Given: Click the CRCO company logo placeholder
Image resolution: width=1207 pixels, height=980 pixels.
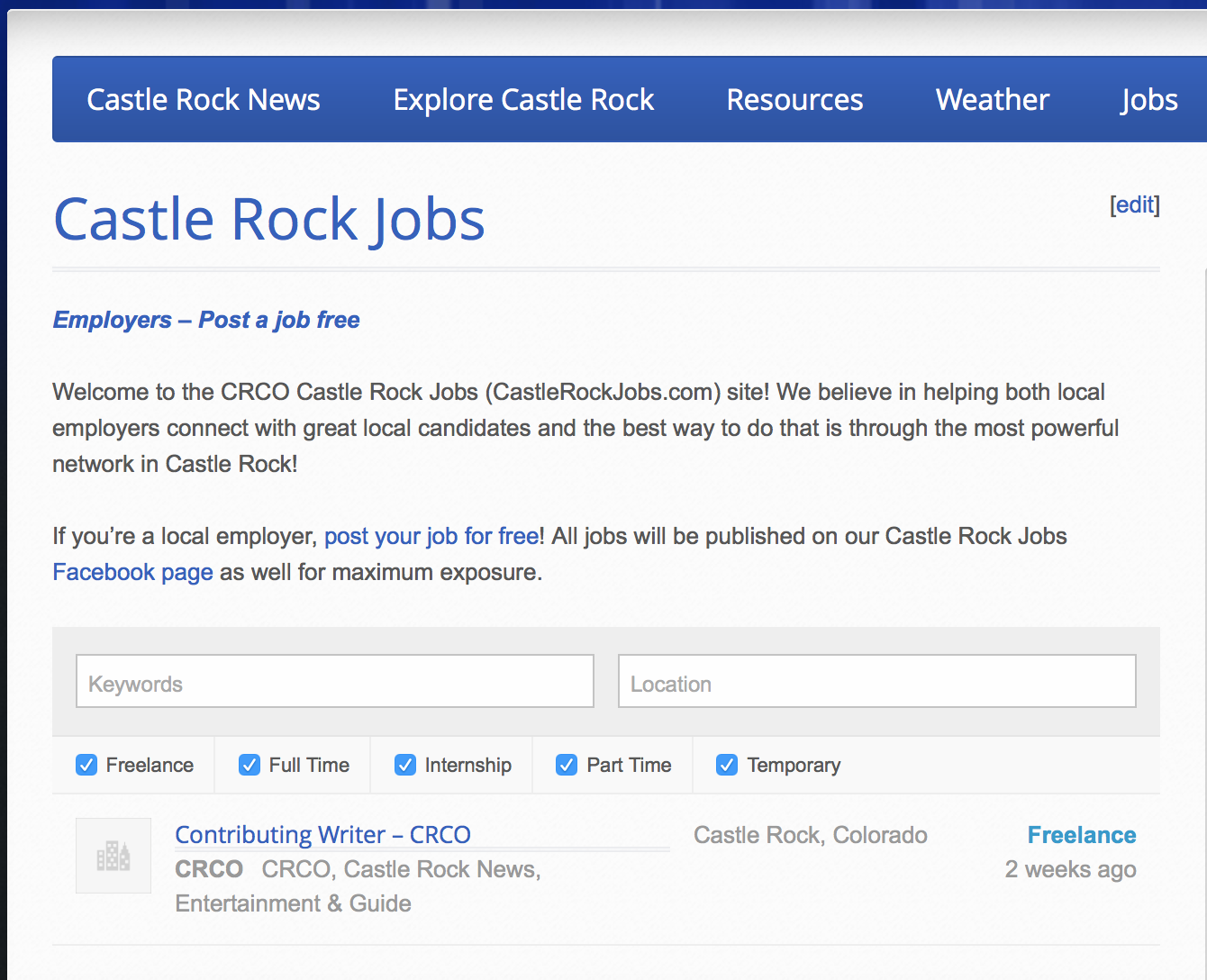Looking at the screenshot, I should click(x=113, y=856).
